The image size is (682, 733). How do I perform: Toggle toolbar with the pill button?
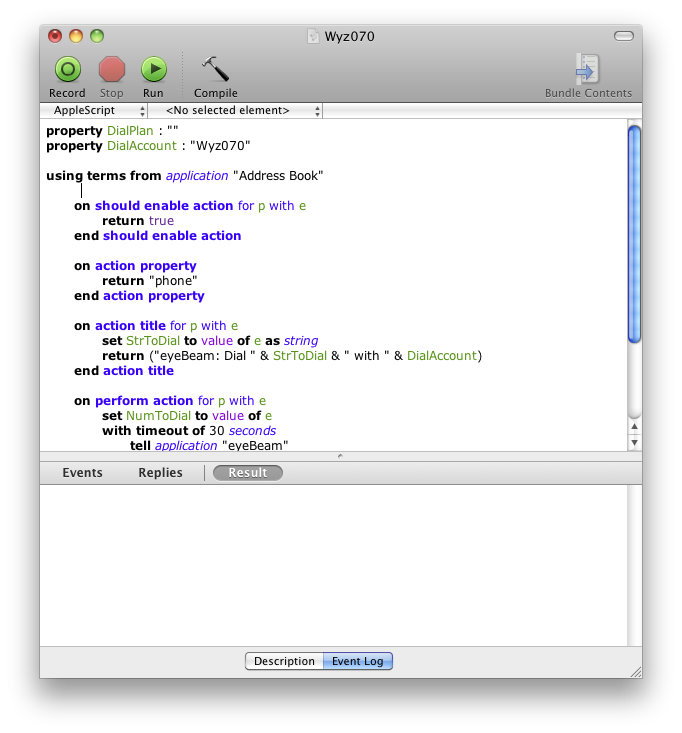[623, 36]
